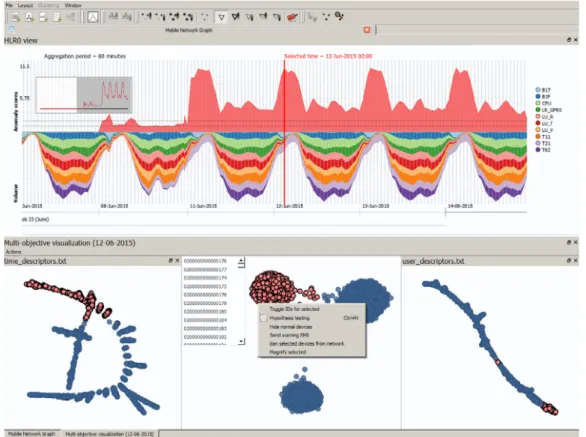
Task: Click the filled polygon tool next to the triangle
Action: point(235,16)
